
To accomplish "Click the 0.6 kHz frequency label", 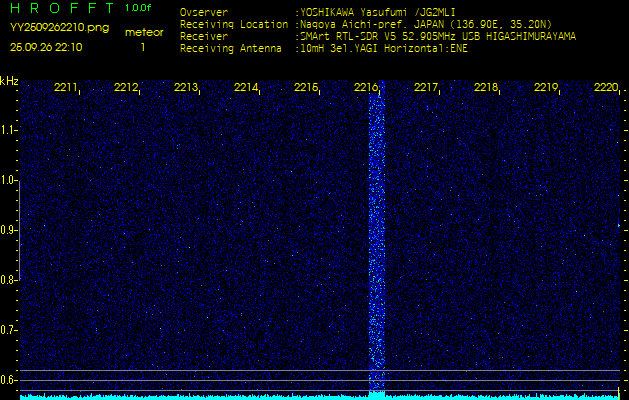I will coord(7,380).
